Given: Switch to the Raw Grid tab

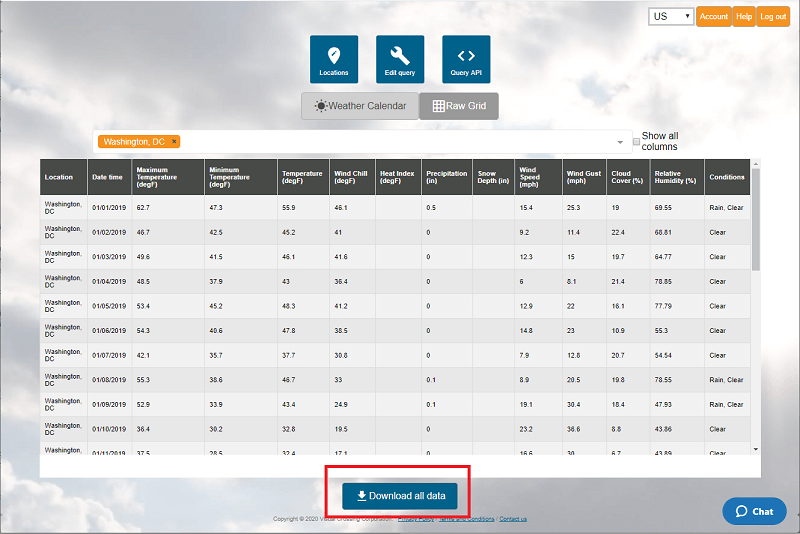Looking at the screenshot, I should [x=458, y=106].
